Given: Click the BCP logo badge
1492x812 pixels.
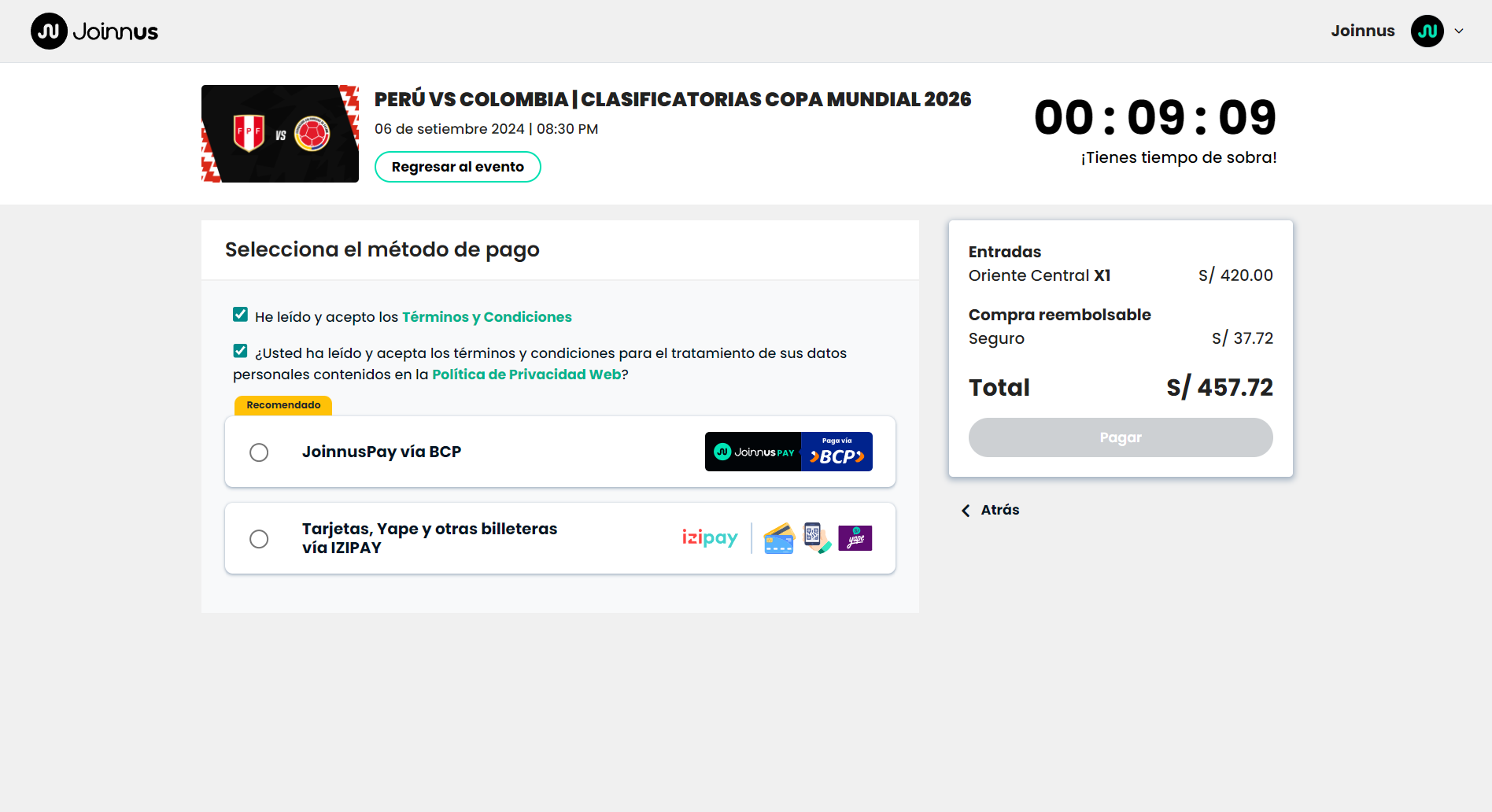Looking at the screenshot, I should point(836,452).
